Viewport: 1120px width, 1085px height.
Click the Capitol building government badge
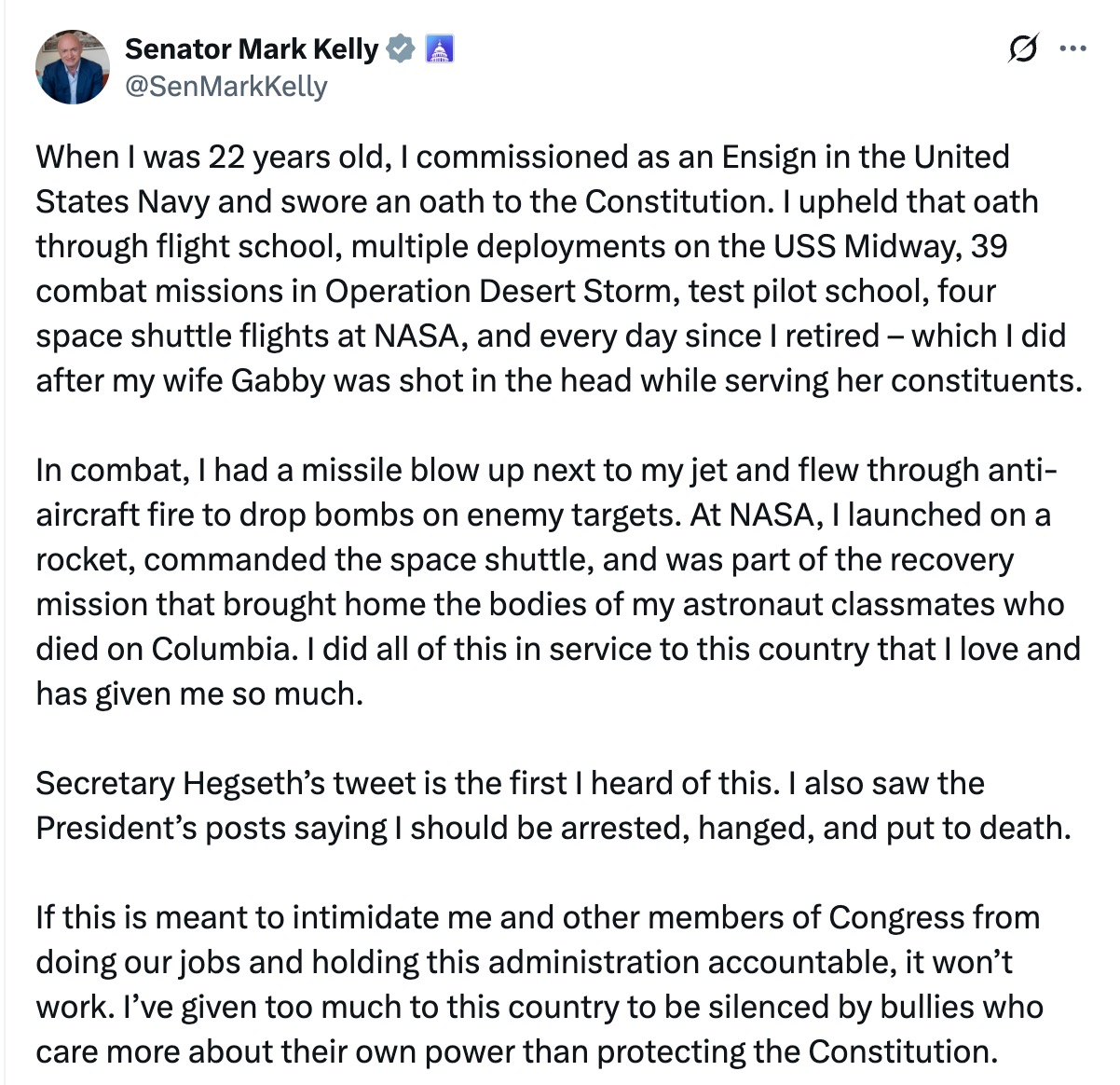(x=438, y=48)
